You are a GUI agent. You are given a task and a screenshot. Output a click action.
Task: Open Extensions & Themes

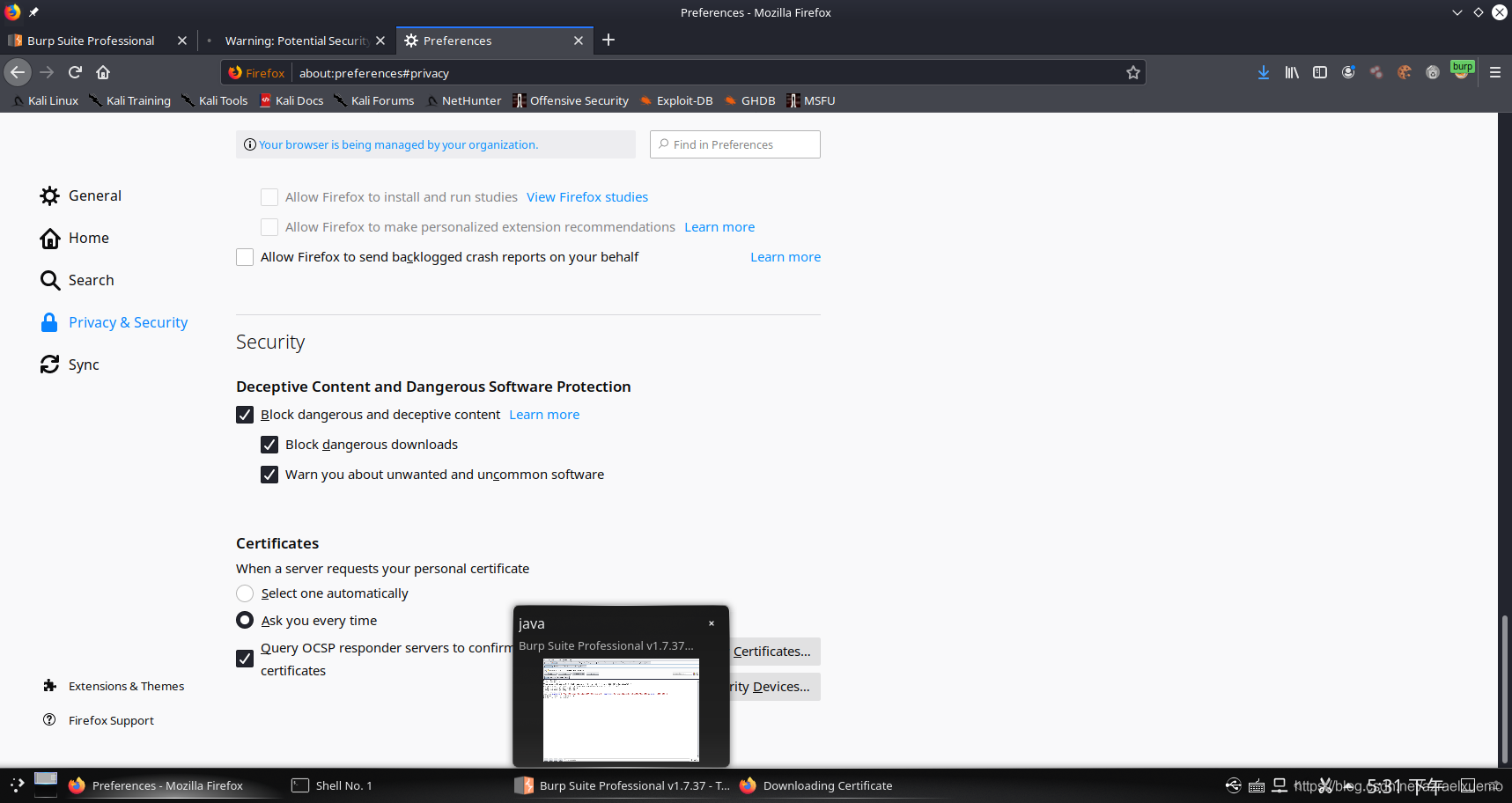coord(114,686)
